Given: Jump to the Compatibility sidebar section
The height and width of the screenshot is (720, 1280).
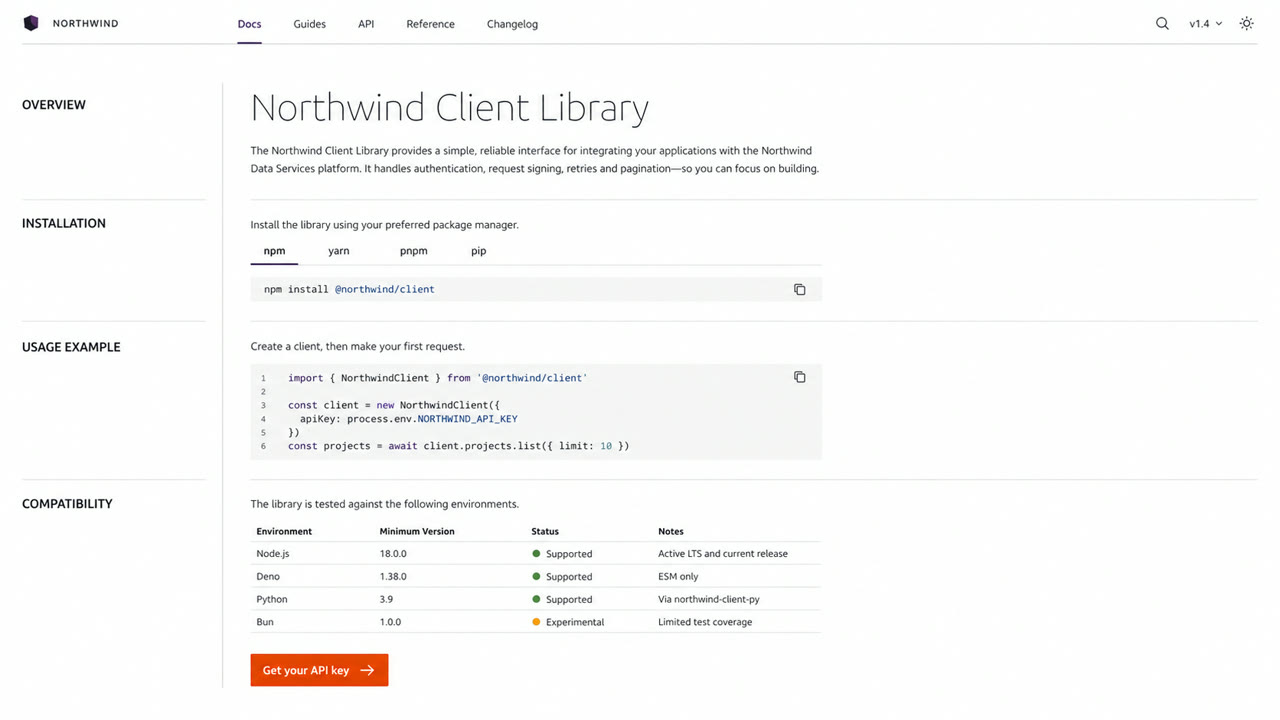Looking at the screenshot, I should [67, 504].
